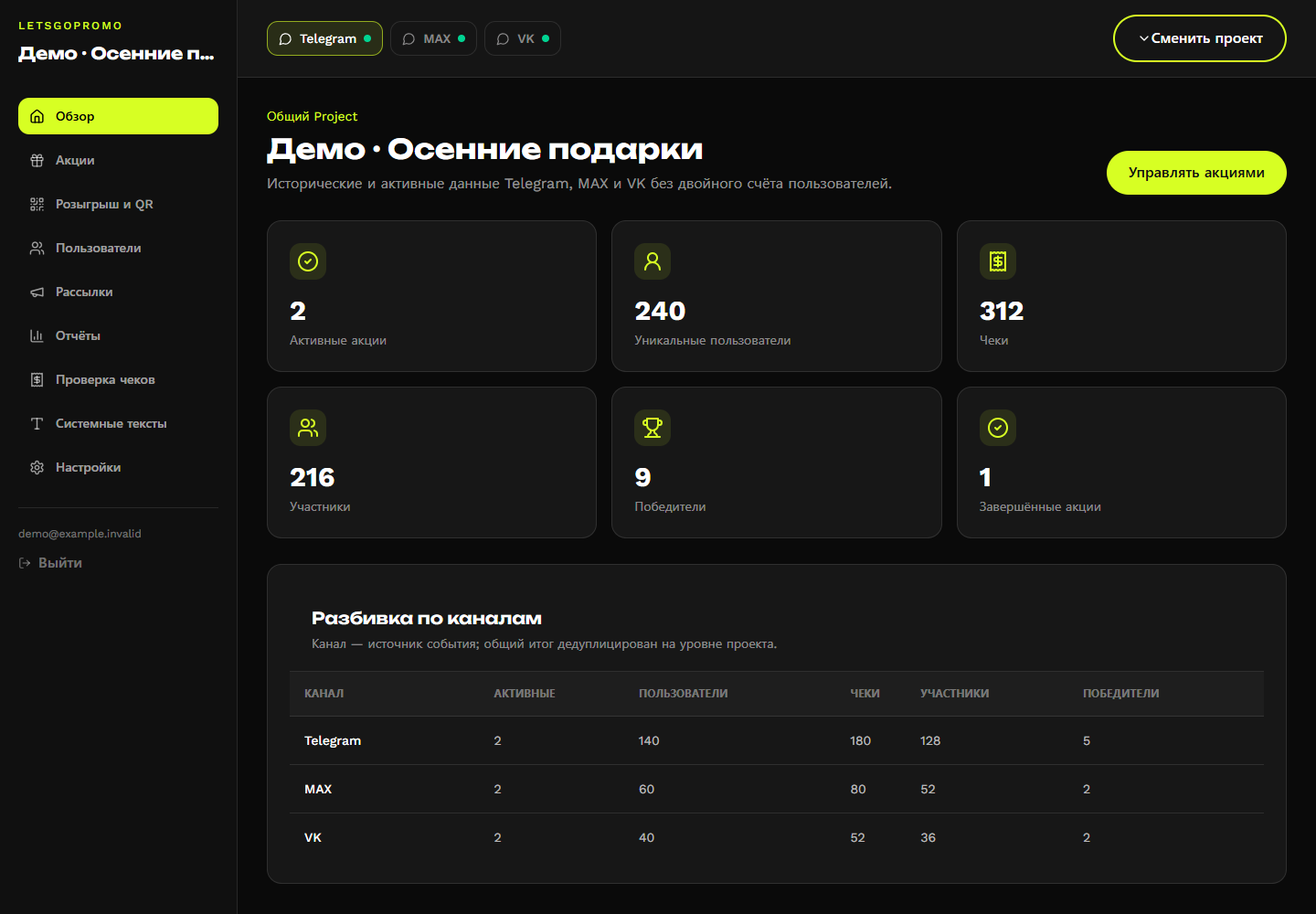Viewport: 1316px width, 914px height.
Task: Click the LETSGOPROMO brand logo text
Action: [x=70, y=26]
